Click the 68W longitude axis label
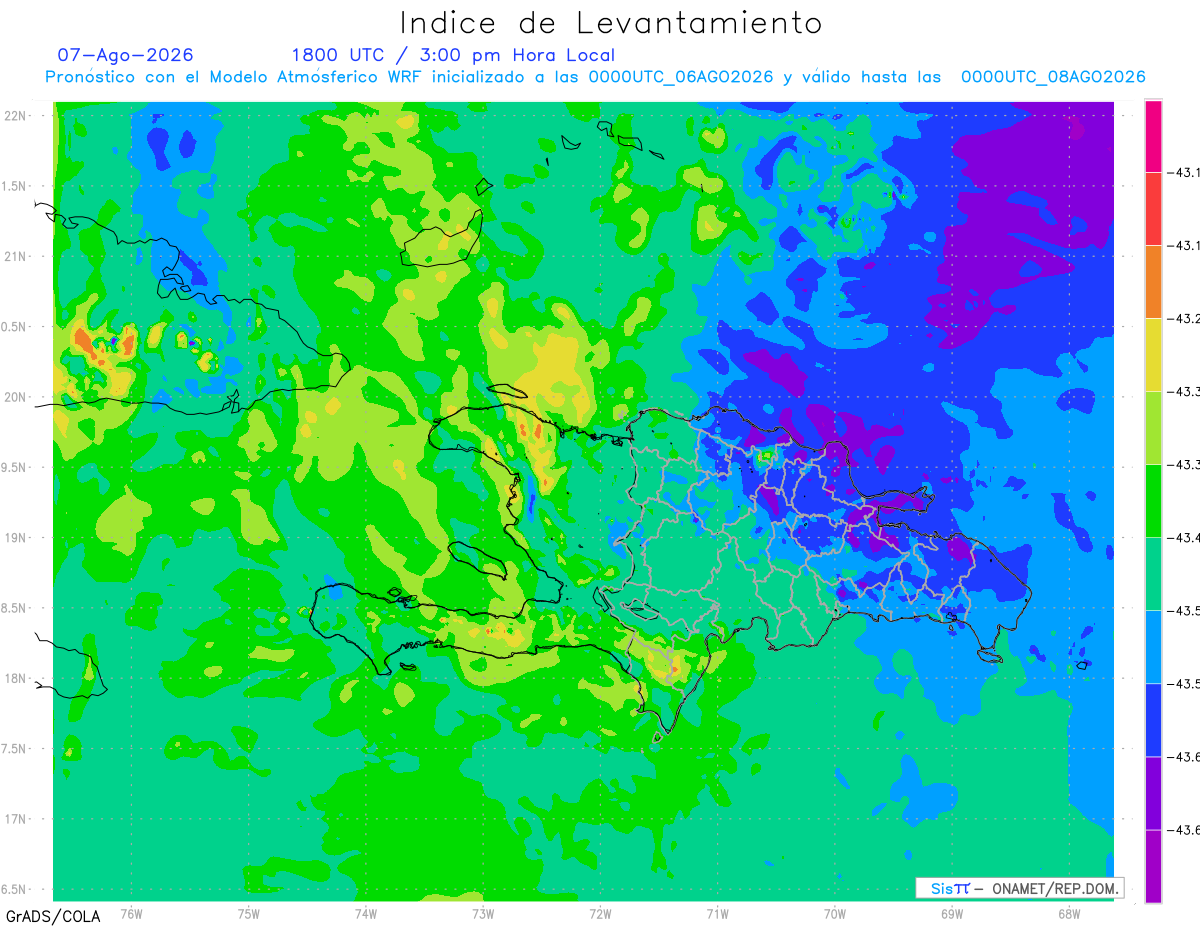The image size is (1200, 927). pyautogui.click(x=1069, y=913)
